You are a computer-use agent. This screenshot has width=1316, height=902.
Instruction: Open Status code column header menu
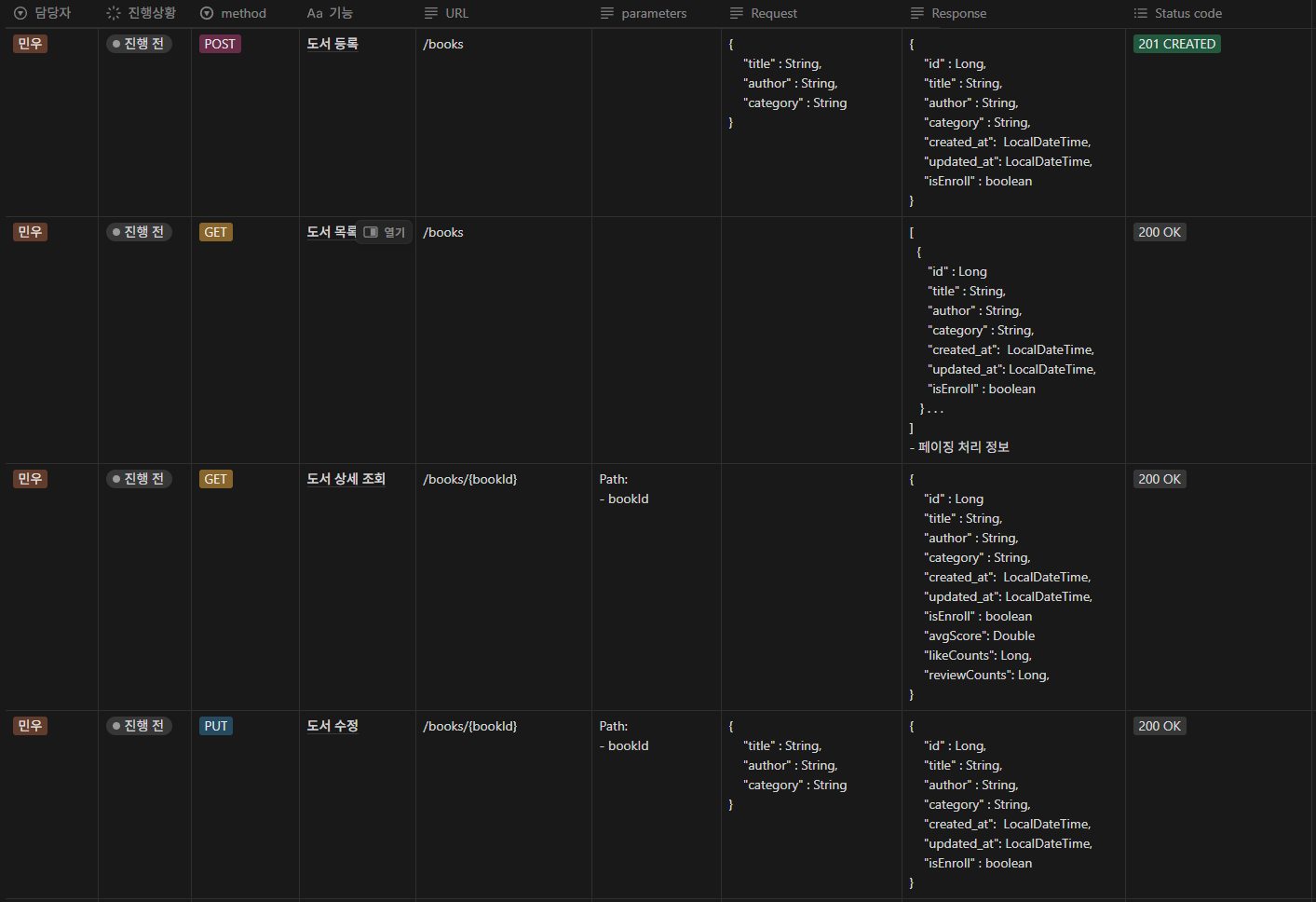pyautogui.click(x=1220, y=13)
